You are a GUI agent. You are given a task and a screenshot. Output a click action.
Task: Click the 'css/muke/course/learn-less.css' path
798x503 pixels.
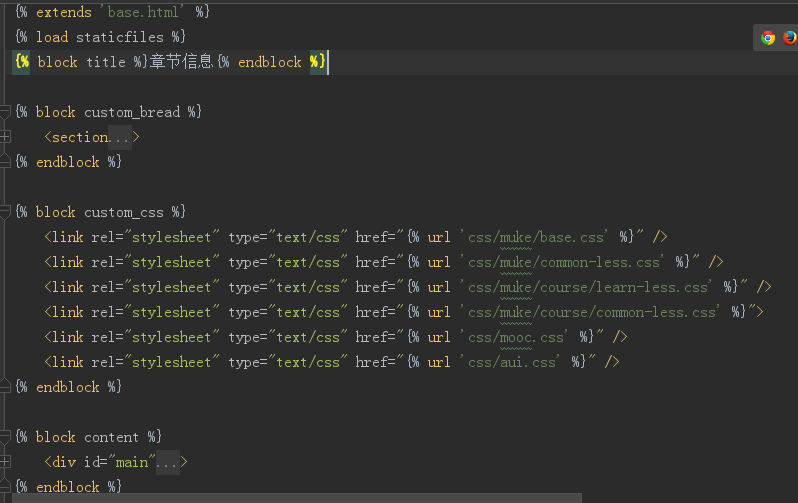click(x=586, y=287)
